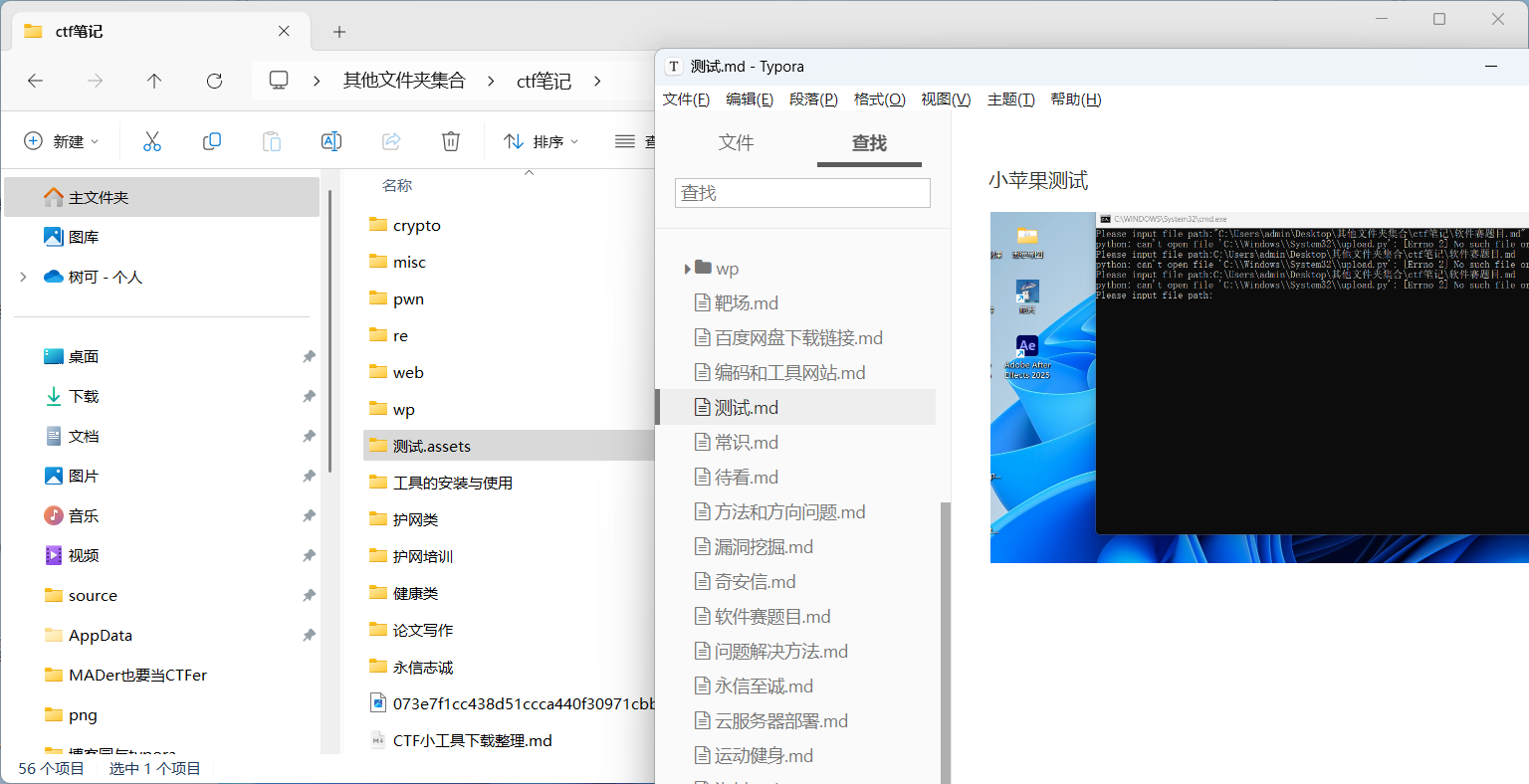
Task: Select the 测试.assets folder
Action: 509,446
